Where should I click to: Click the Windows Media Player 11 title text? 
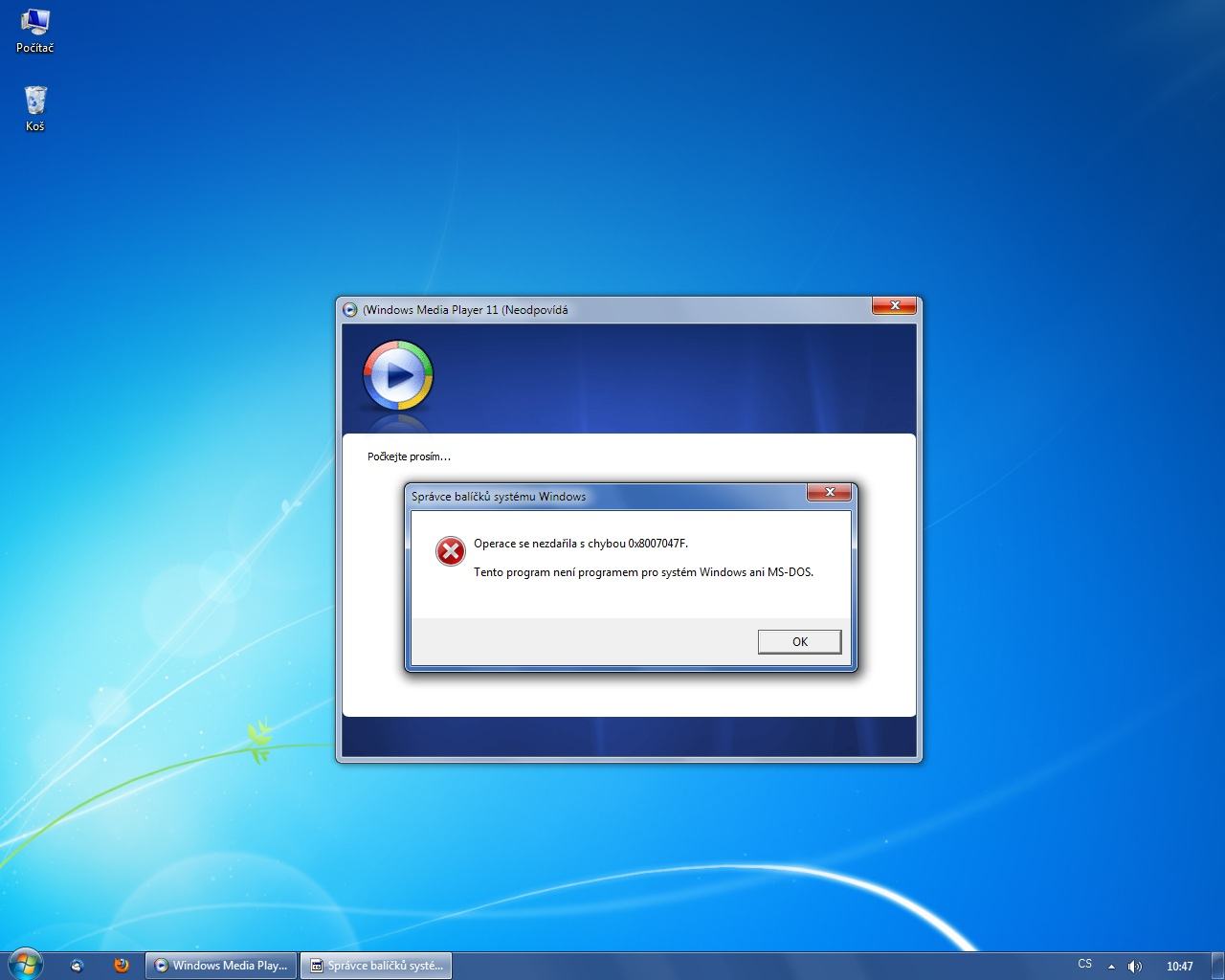465,309
